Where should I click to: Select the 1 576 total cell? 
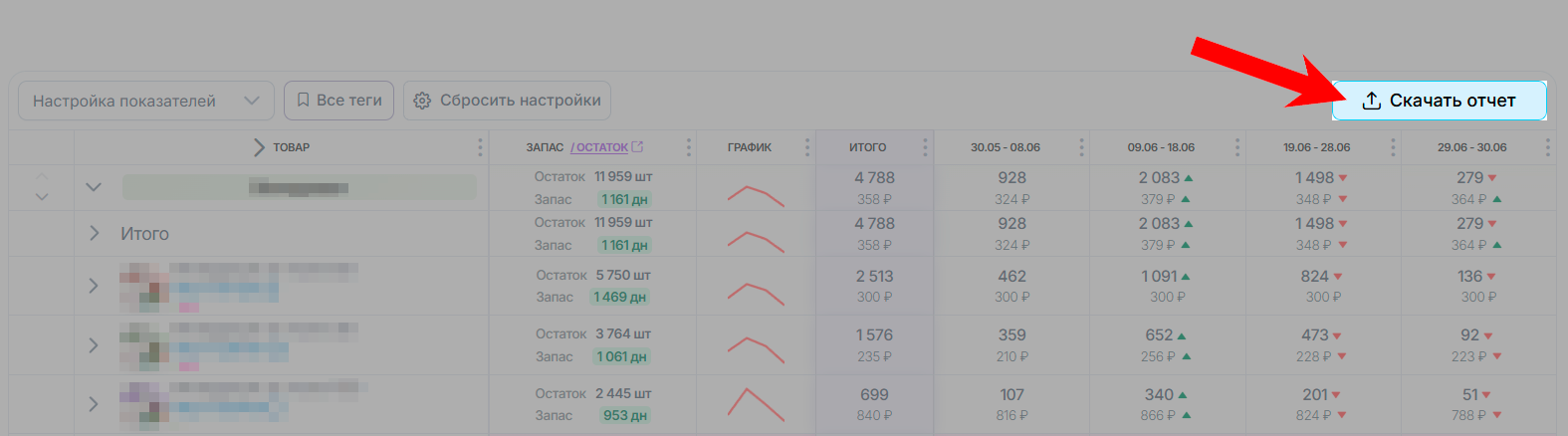[x=874, y=335]
